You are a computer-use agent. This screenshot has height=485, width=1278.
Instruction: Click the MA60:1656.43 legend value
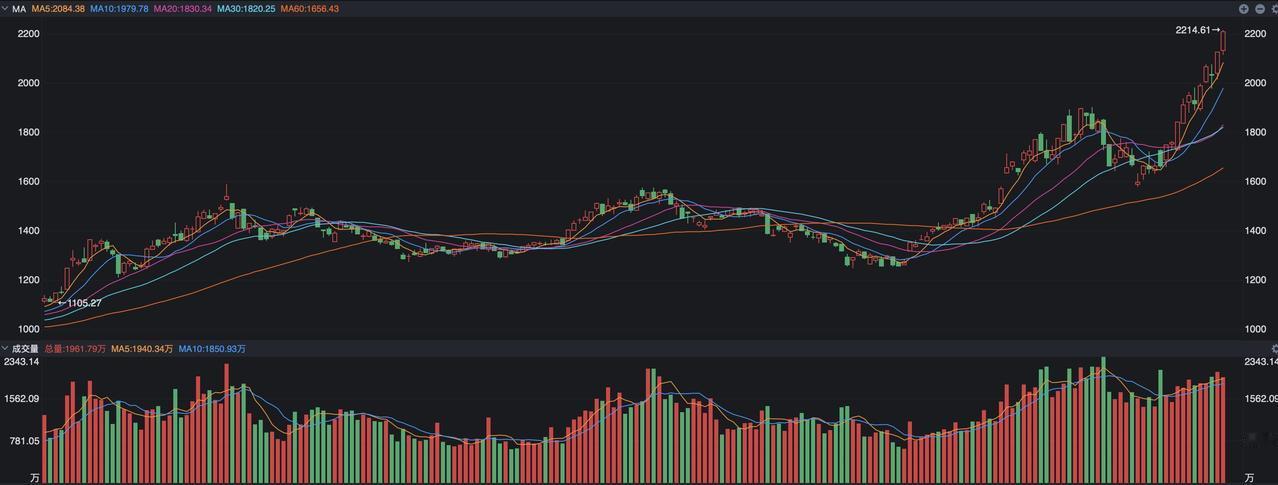click(x=309, y=9)
